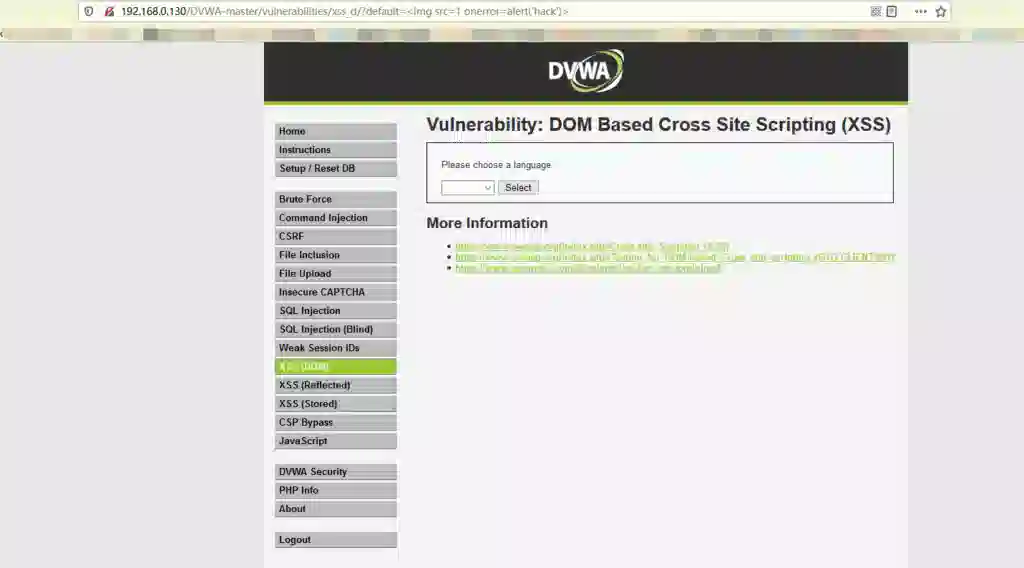Open the language dropdown

(468, 188)
